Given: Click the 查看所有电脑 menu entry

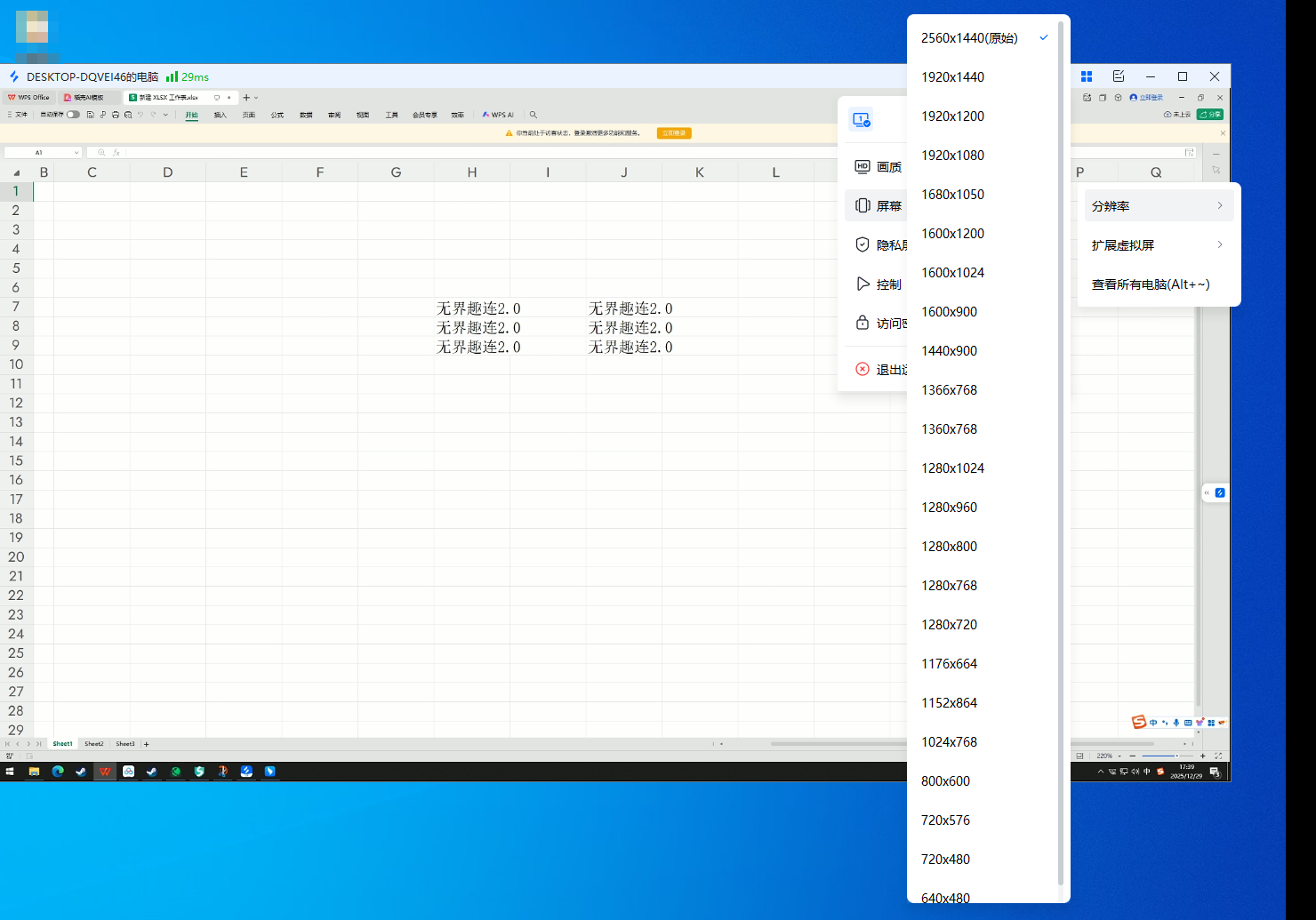Looking at the screenshot, I should coord(1151,284).
